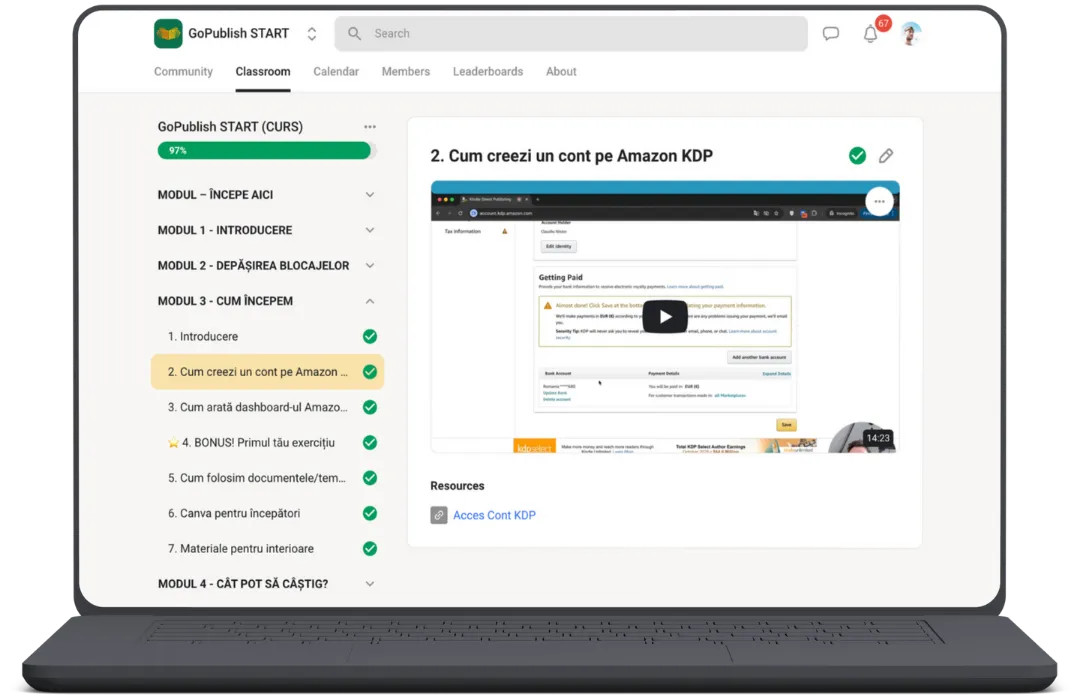Open the Leaderboards tab
Screen dimensions: 1080x700
[488, 72]
